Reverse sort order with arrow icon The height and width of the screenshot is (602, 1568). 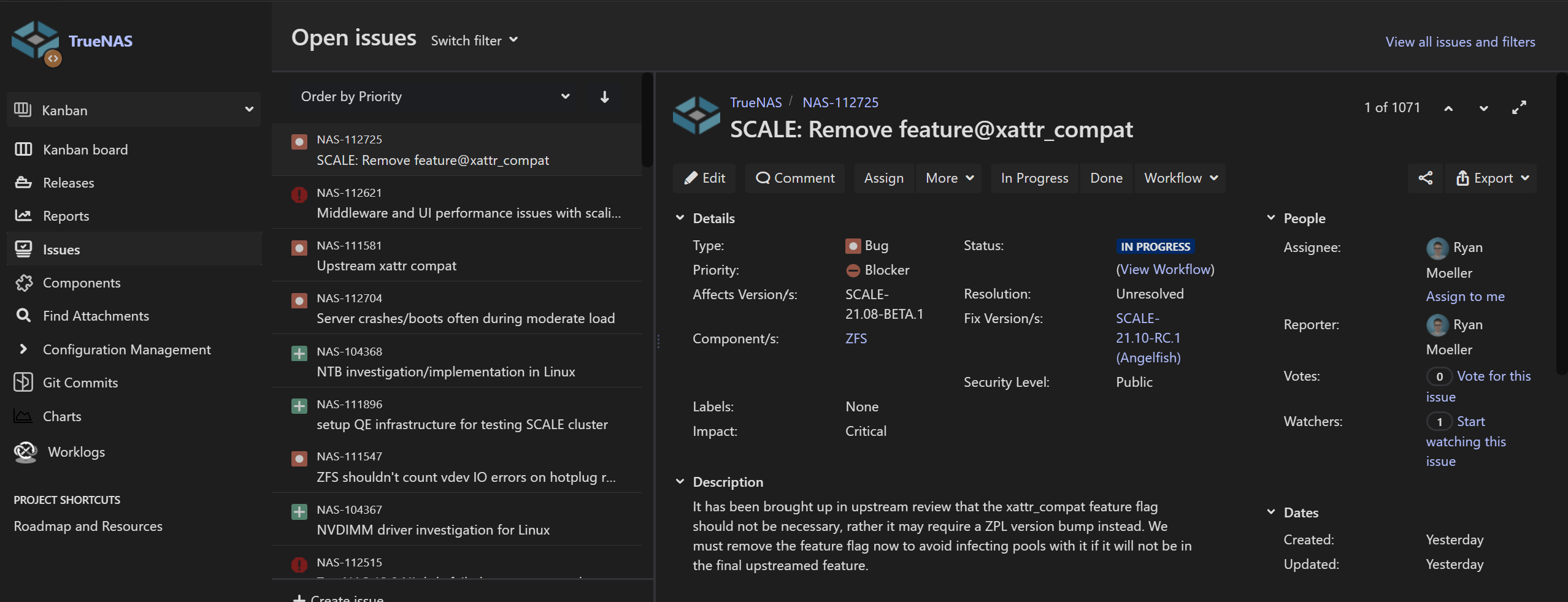[x=604, y=97]
